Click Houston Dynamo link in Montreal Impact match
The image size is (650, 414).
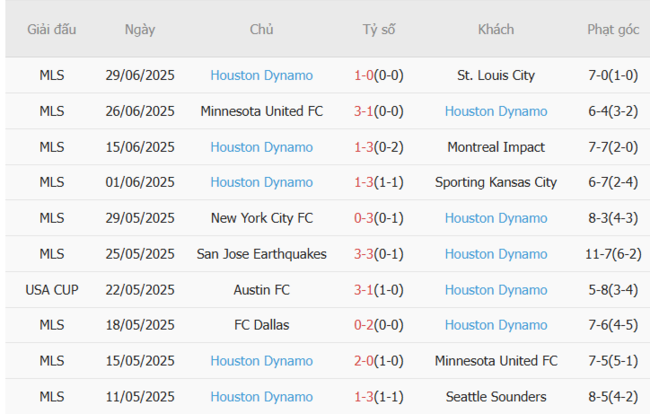pos(262,147)
